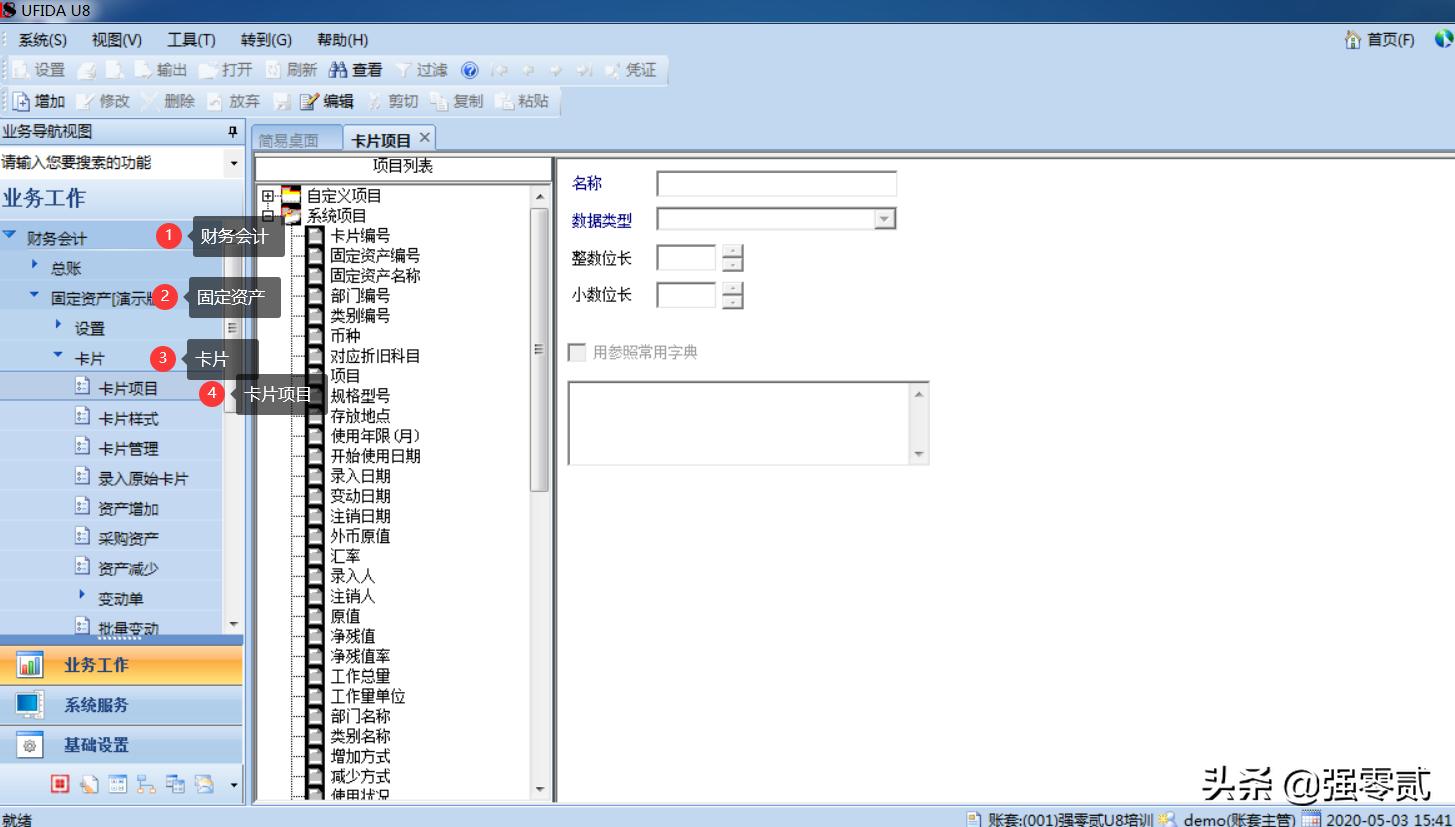This screenshot has height=827, width=1455.
Task: Select the 编辑 edit icon
Action: coord(330,100)
